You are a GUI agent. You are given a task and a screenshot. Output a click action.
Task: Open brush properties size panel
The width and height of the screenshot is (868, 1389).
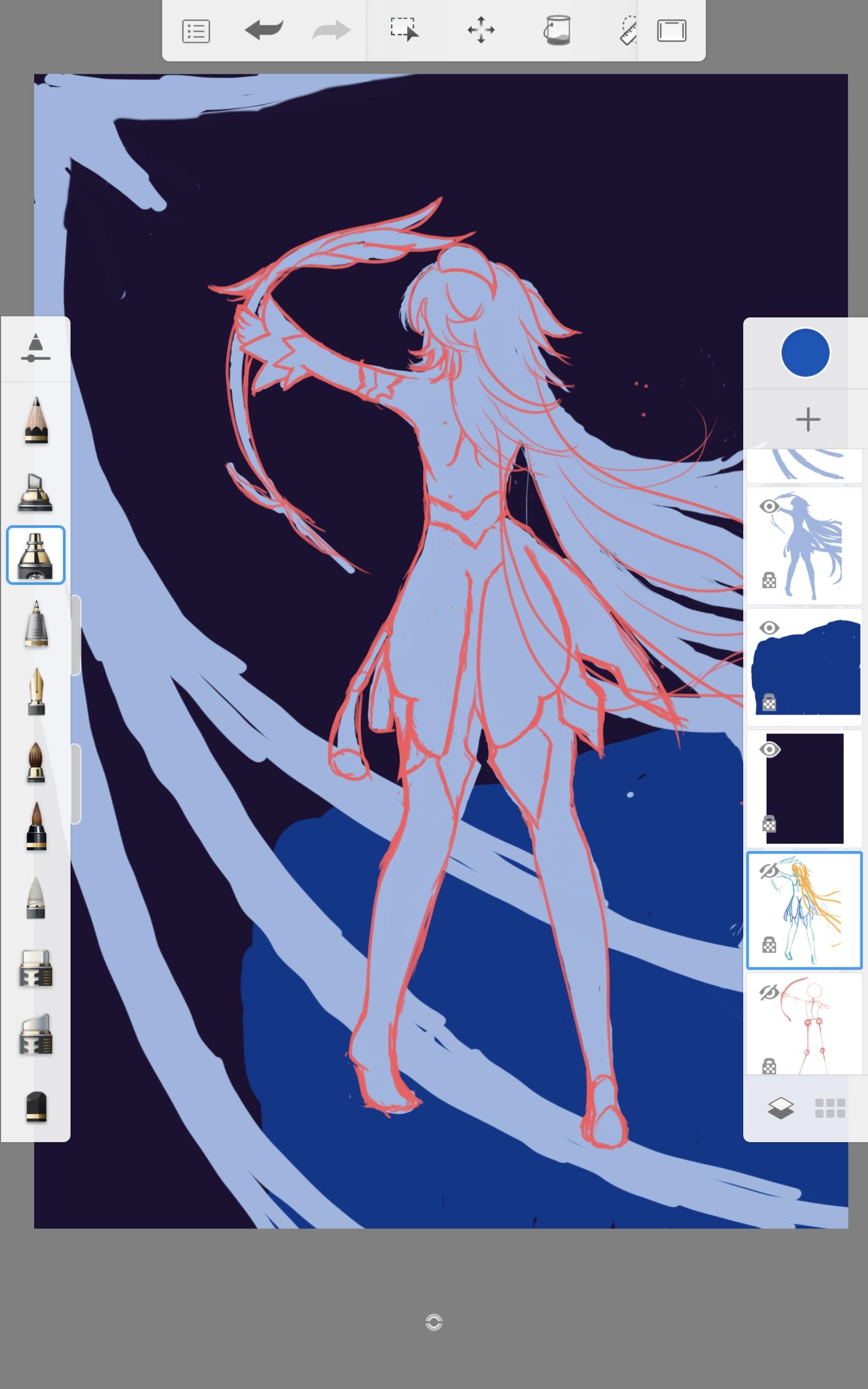tap(36, 348)
